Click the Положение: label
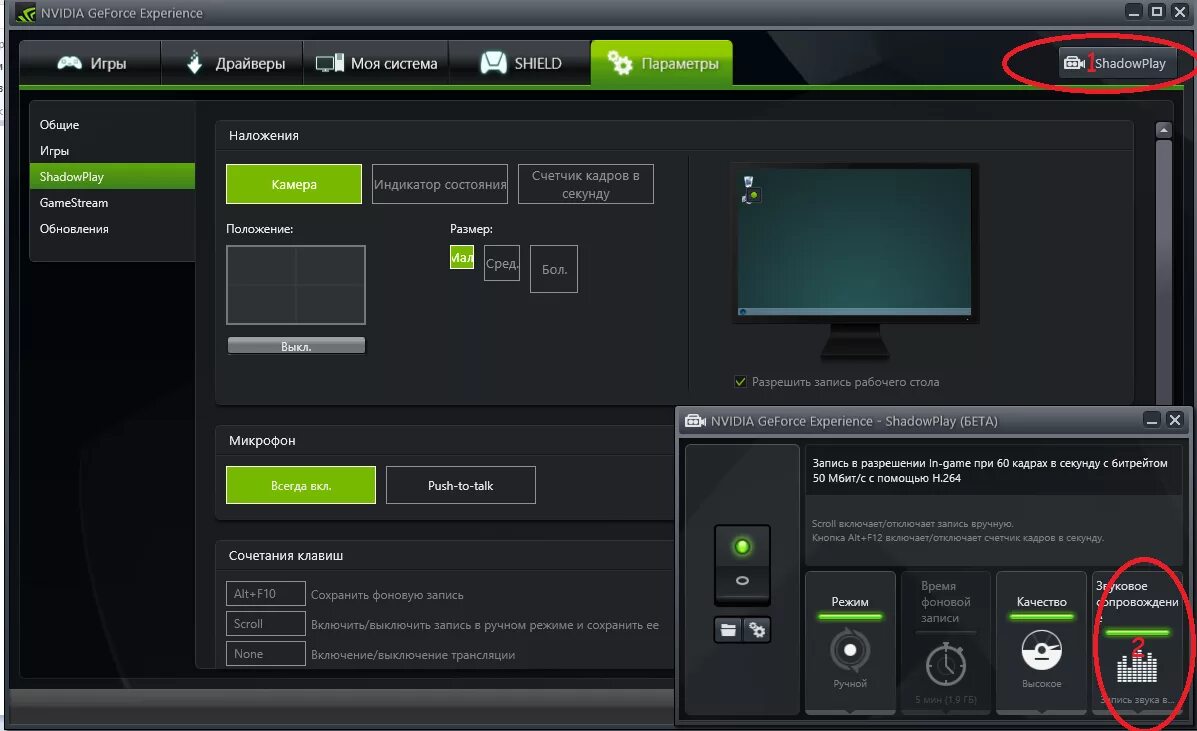This screenshot has width=1197, height=731. 260,229
